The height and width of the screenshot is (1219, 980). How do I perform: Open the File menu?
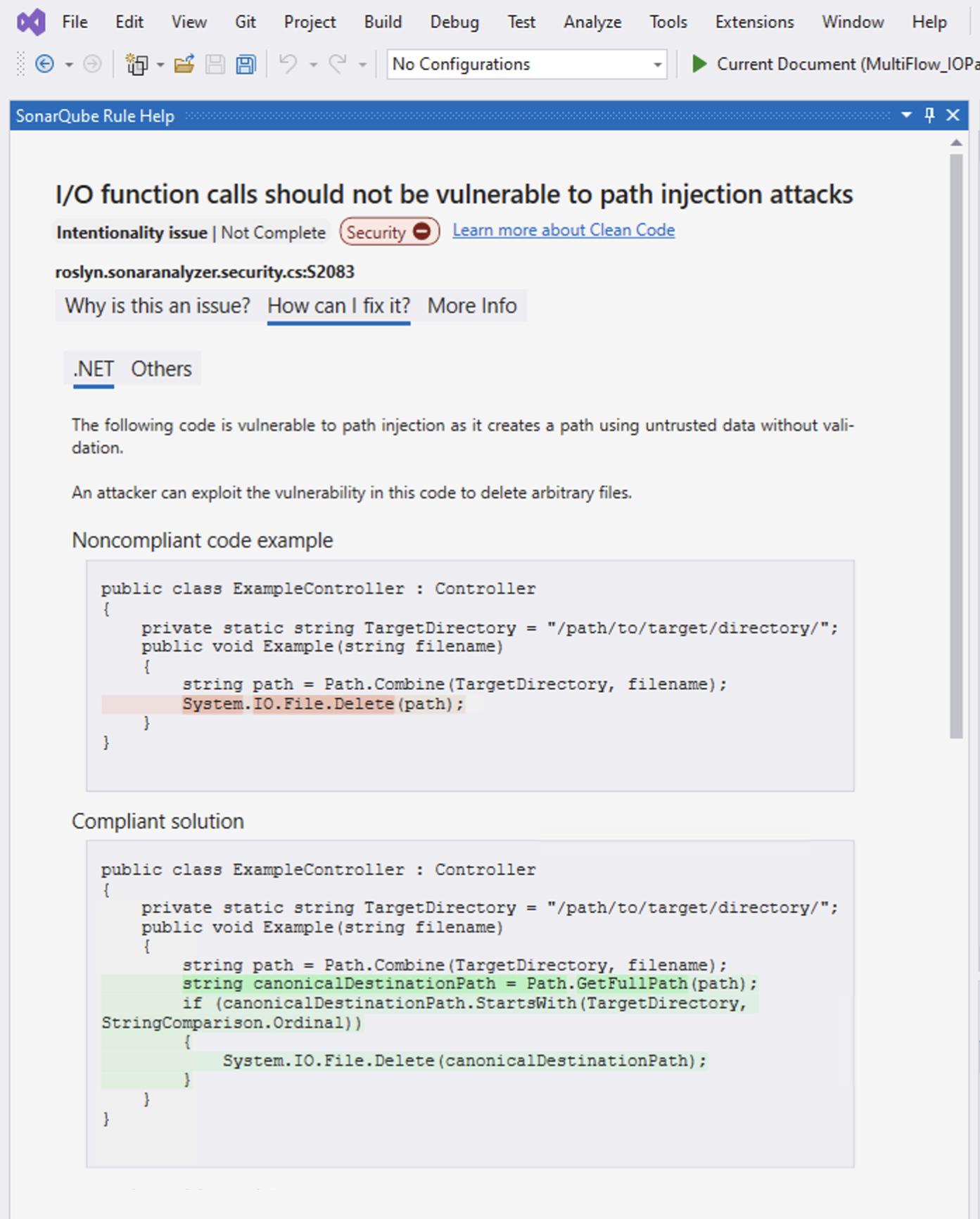point(75,22)
